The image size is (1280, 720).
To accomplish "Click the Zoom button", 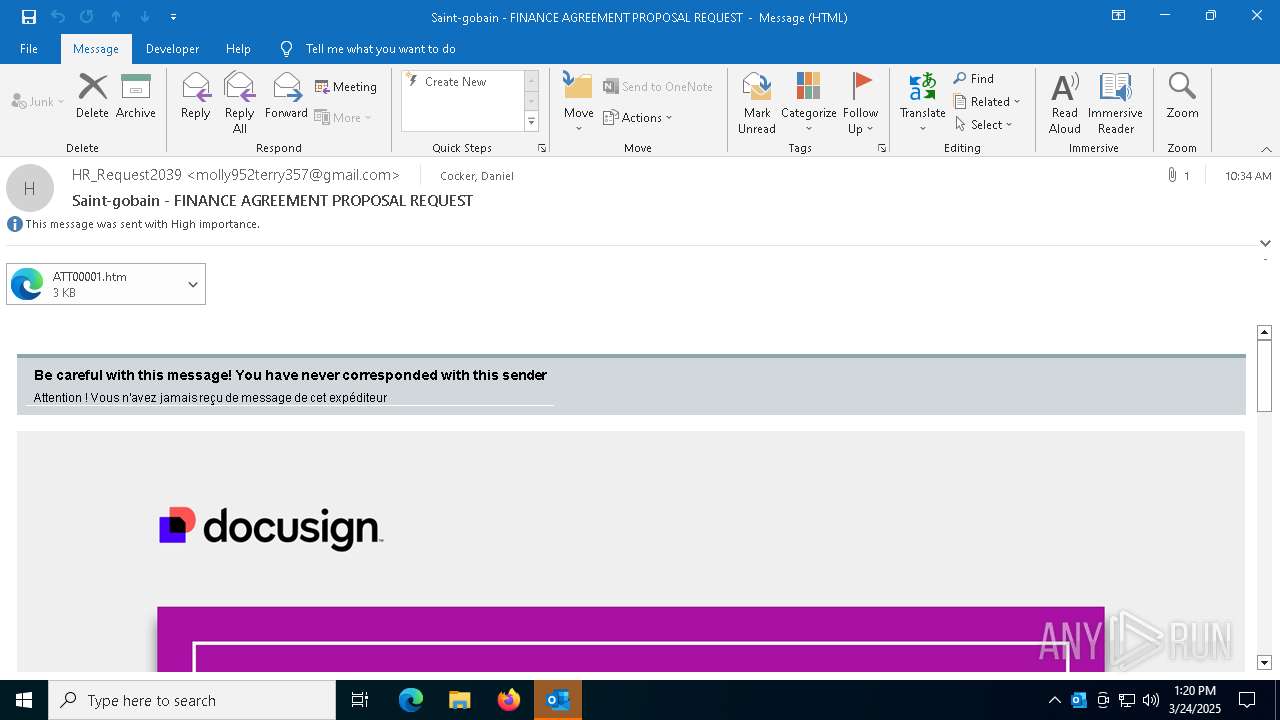I will (x=1182, y=96).
